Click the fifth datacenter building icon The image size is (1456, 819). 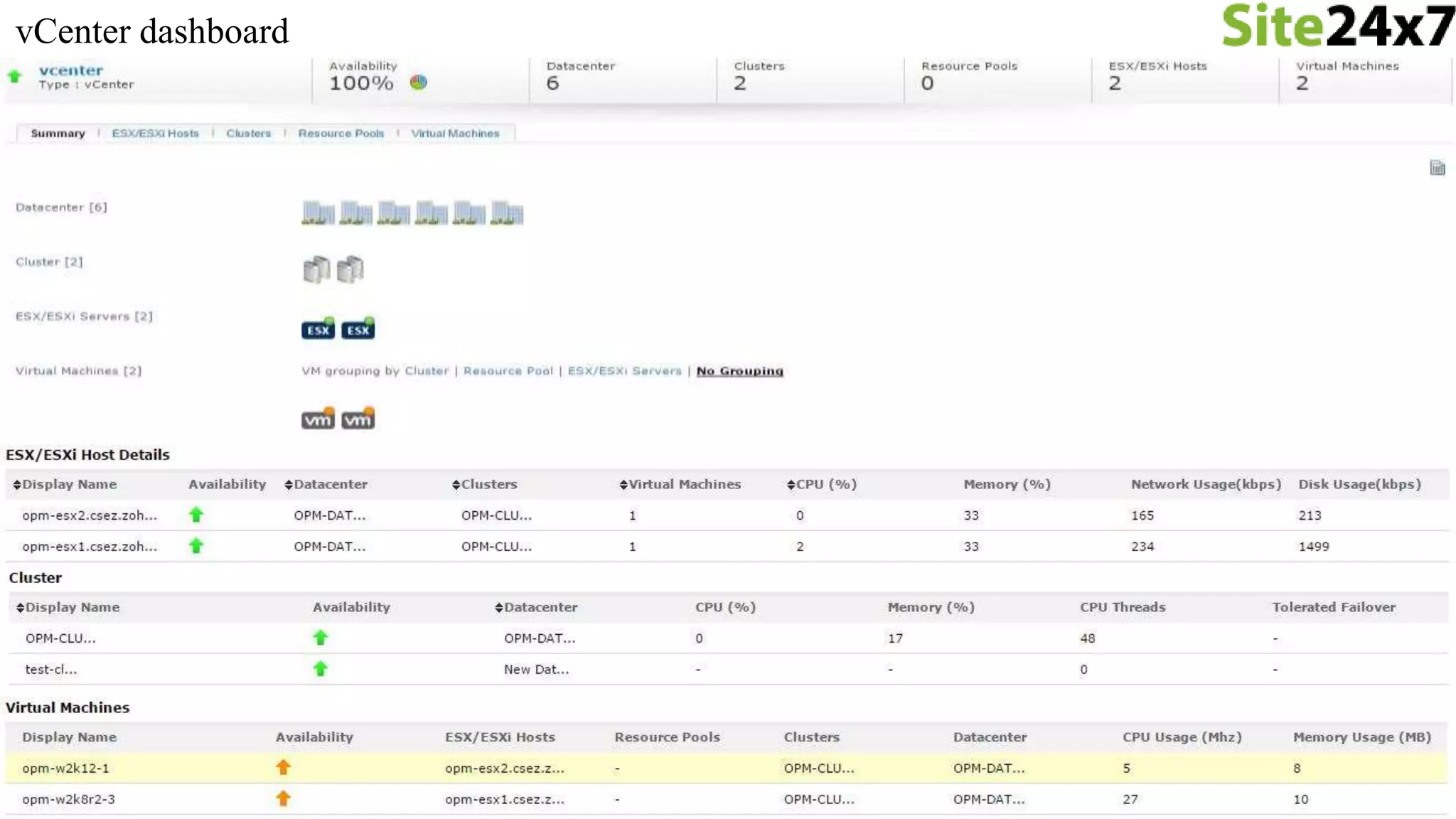pyautogui.click(x=469, y=213)
